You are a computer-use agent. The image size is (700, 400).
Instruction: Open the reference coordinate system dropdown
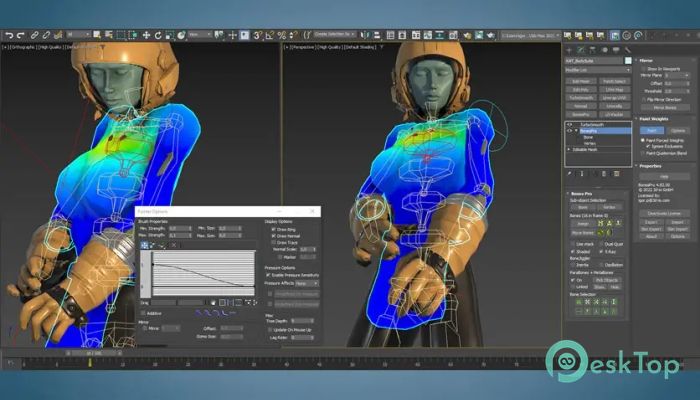pos(199,34)
